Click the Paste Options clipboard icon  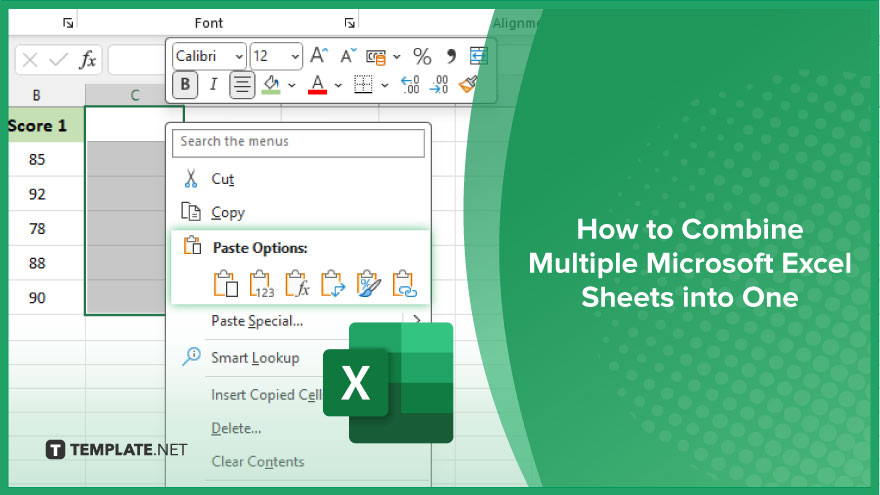click(192, 245)
